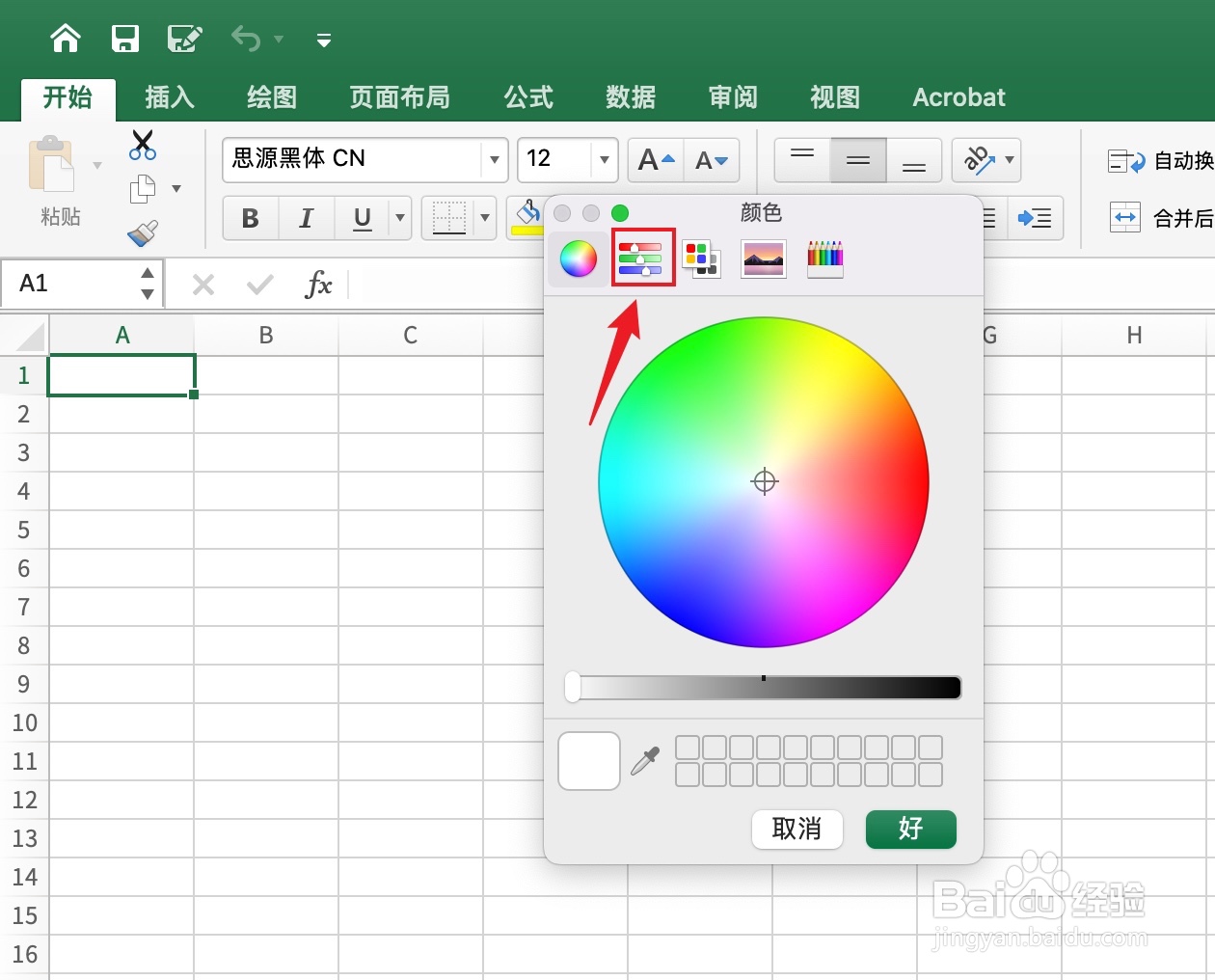Toggle italic formatting

coord(307,218)
